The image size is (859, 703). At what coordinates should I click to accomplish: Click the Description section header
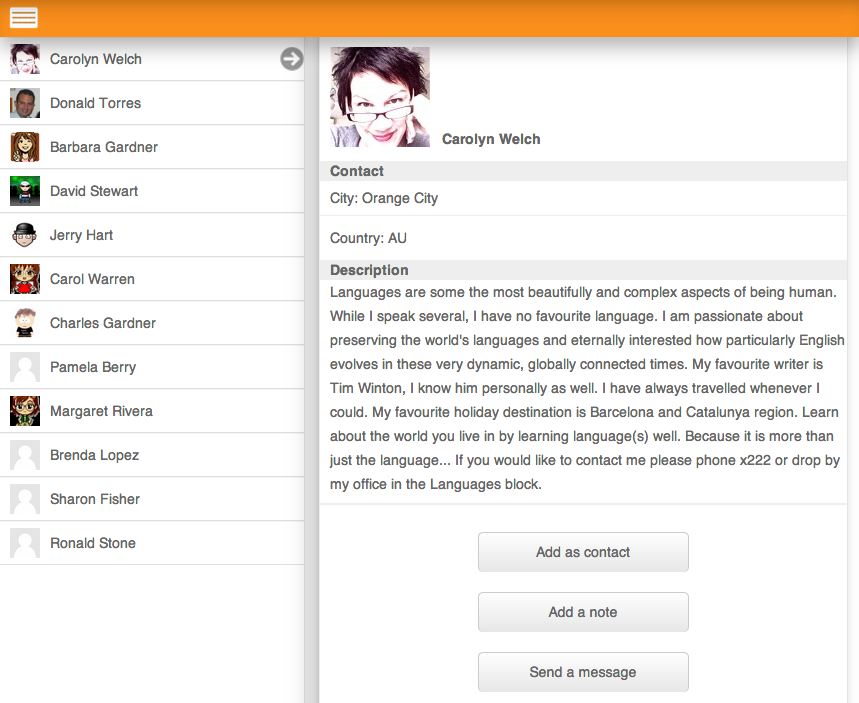pos(583,270)
